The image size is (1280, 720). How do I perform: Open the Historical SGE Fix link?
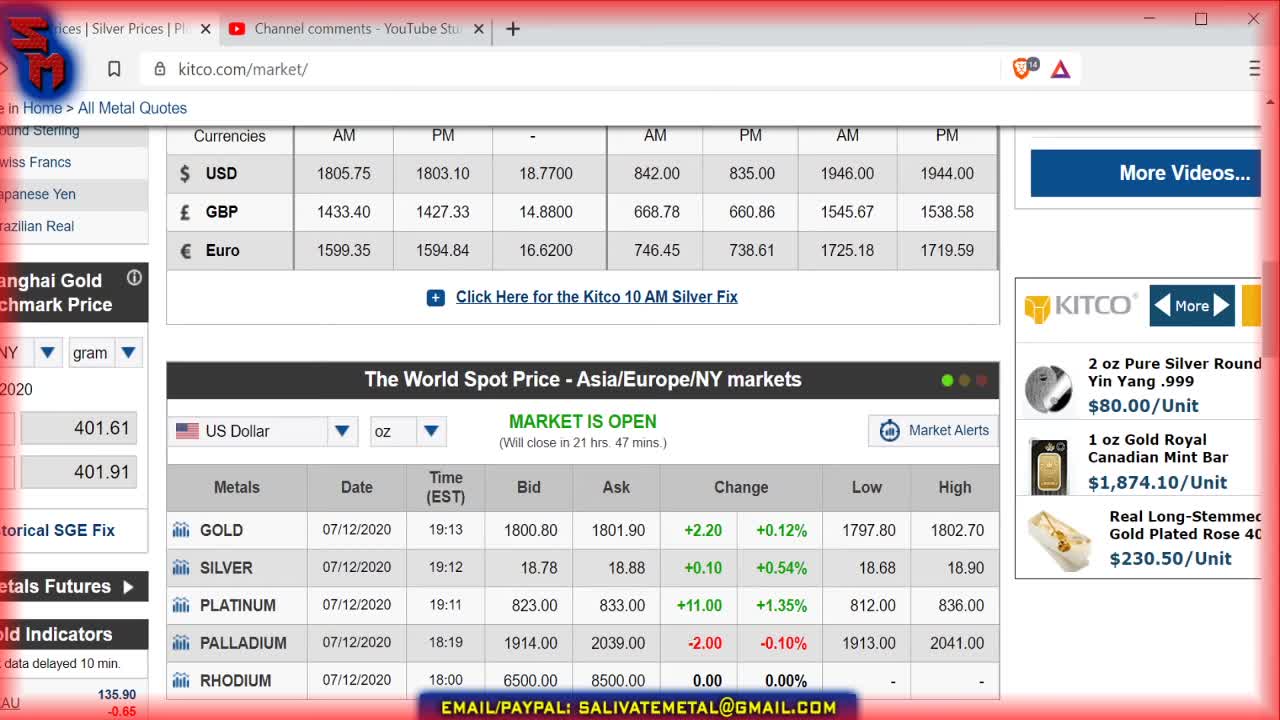coord(57,530)
